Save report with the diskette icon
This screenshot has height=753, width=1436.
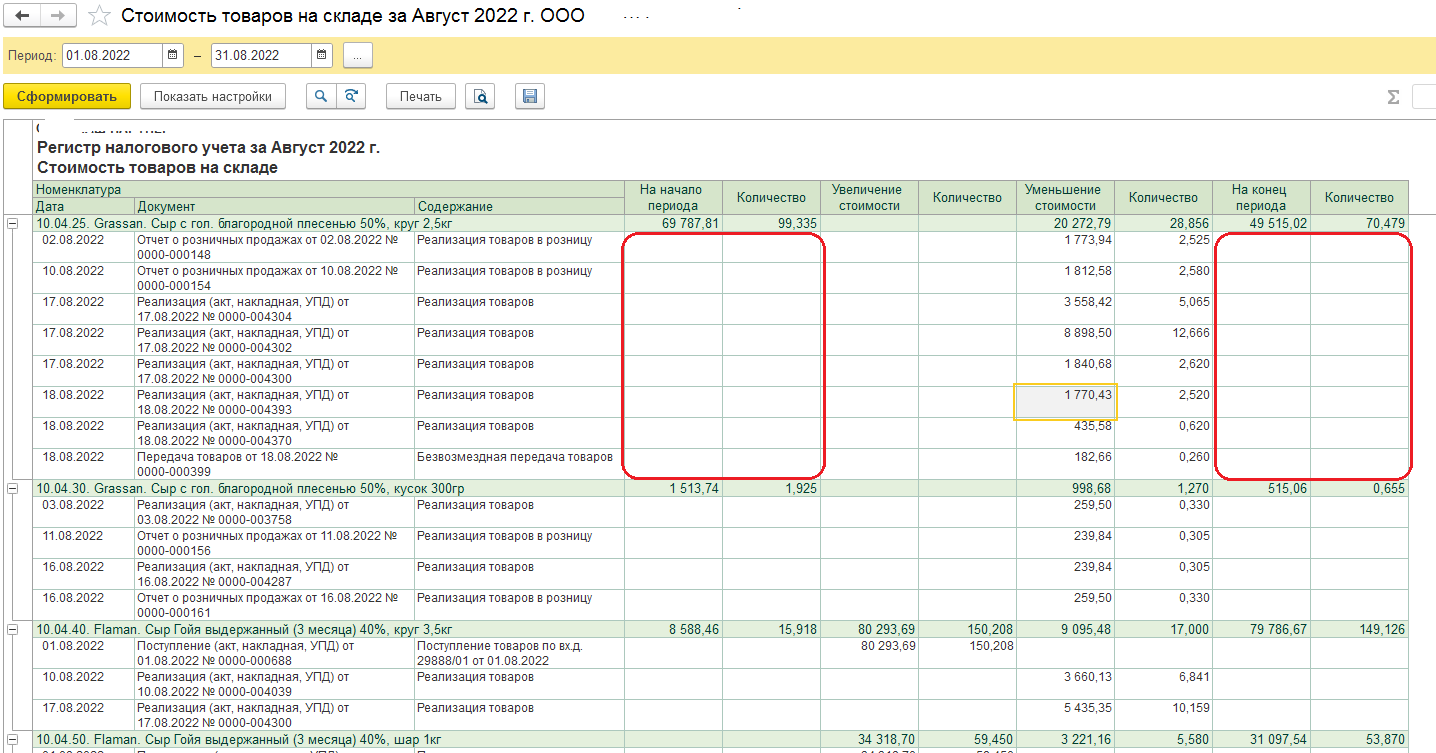click(x=530, y=97)
